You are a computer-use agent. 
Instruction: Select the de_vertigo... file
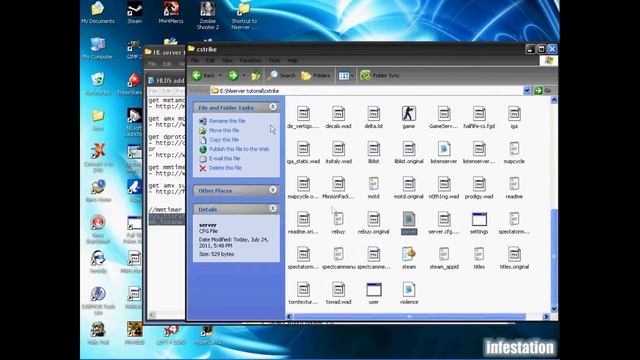coord(303,118)
